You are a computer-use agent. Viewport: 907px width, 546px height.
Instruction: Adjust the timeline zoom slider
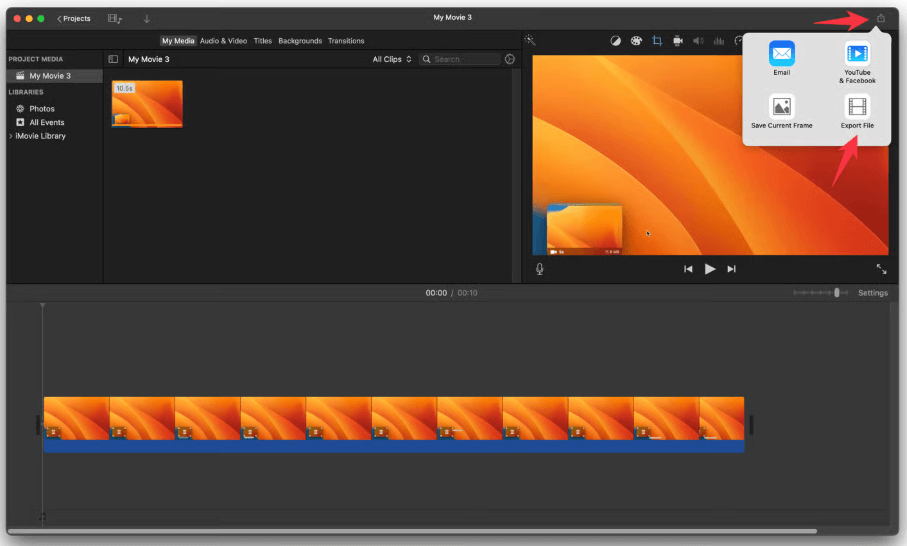coord(836,293)
